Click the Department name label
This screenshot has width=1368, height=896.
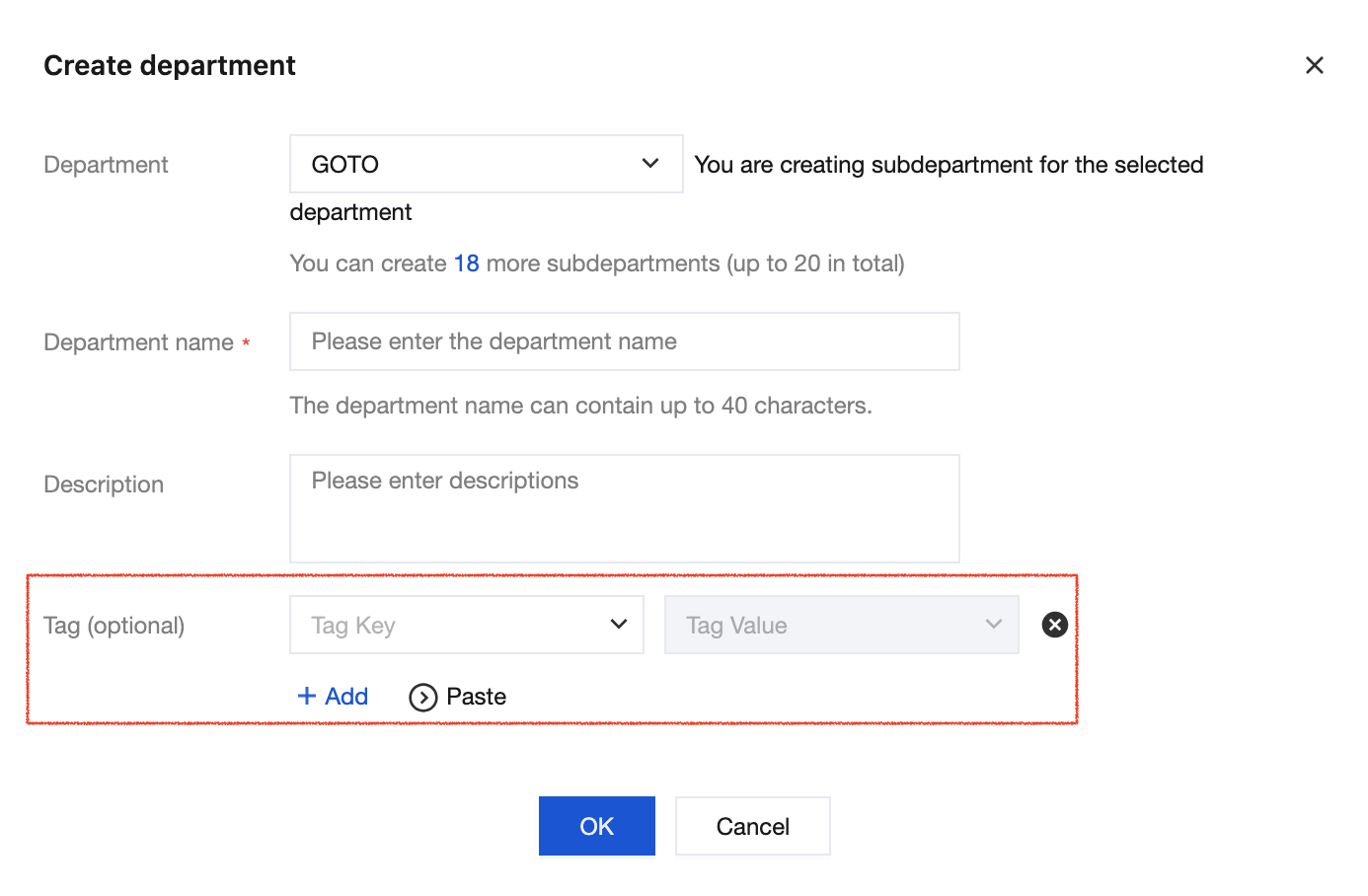pyautogui.click(x=139, y=342)
